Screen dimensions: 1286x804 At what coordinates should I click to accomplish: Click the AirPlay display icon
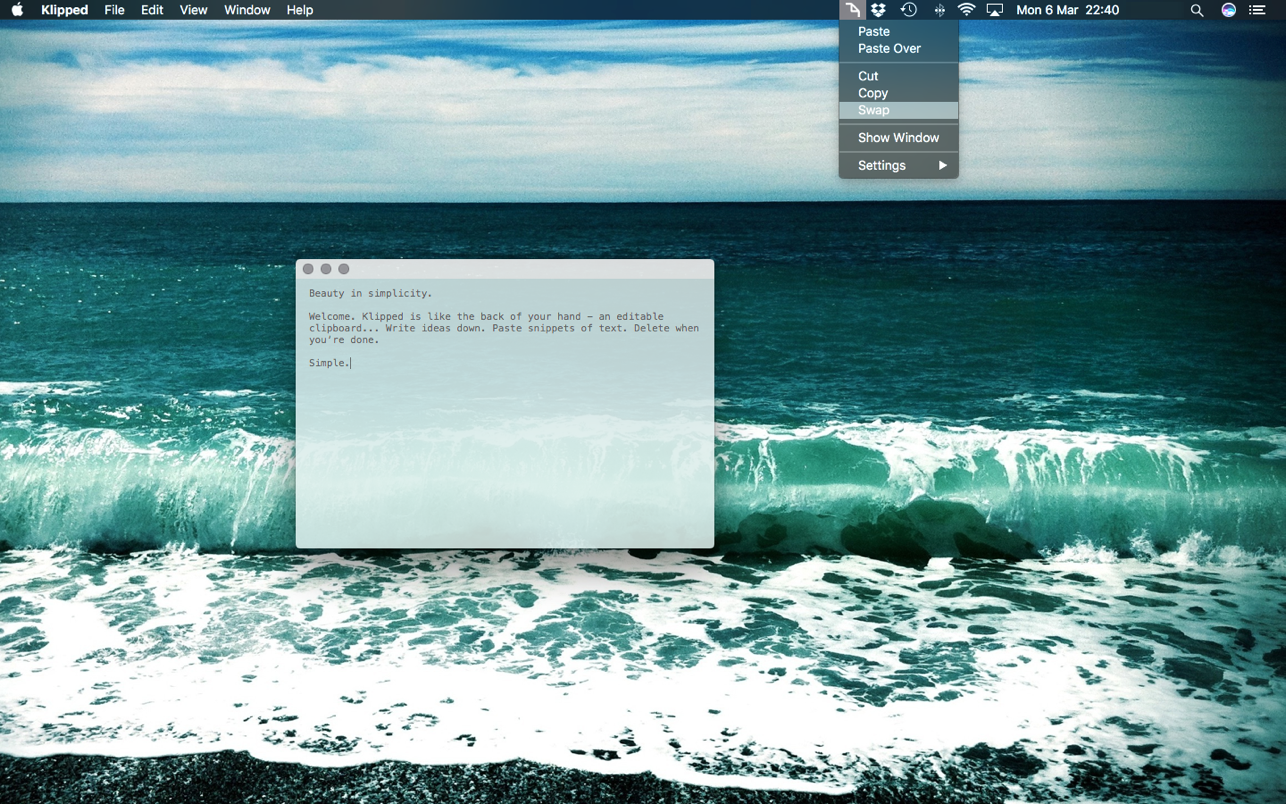tap(994, 10)
